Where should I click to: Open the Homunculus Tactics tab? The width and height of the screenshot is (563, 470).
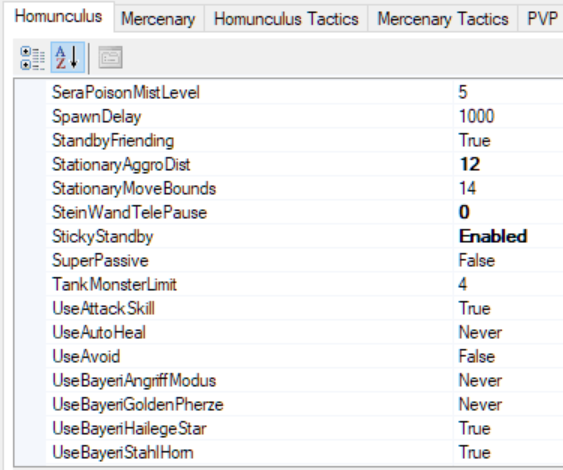(286, 19)
